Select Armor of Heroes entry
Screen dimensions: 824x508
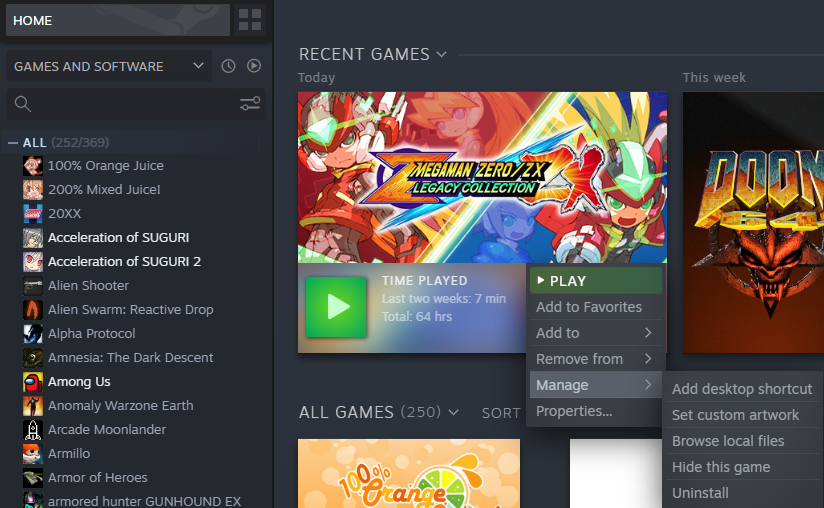click(98, 478)
